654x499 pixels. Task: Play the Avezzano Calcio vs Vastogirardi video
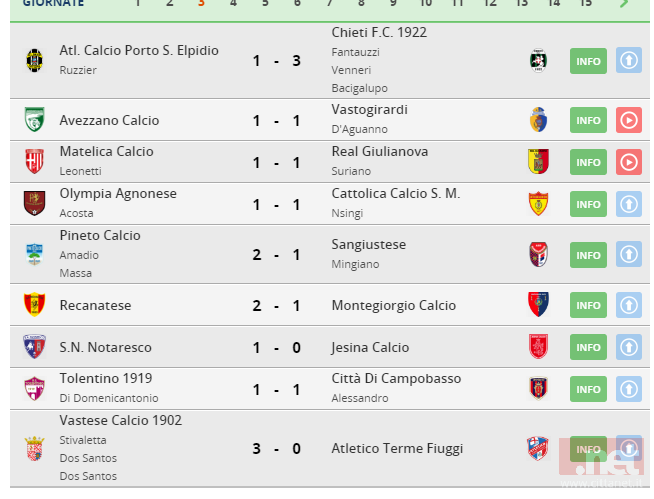[x=628, y=120]
